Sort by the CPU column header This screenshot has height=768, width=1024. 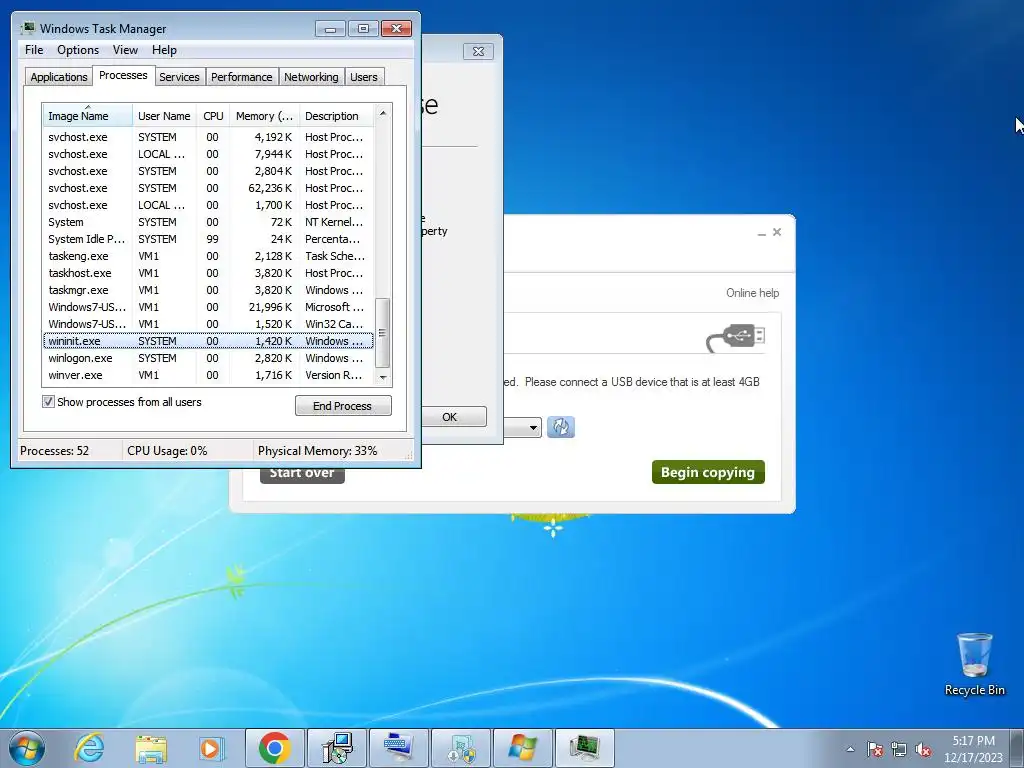click(x=213, y=116)
